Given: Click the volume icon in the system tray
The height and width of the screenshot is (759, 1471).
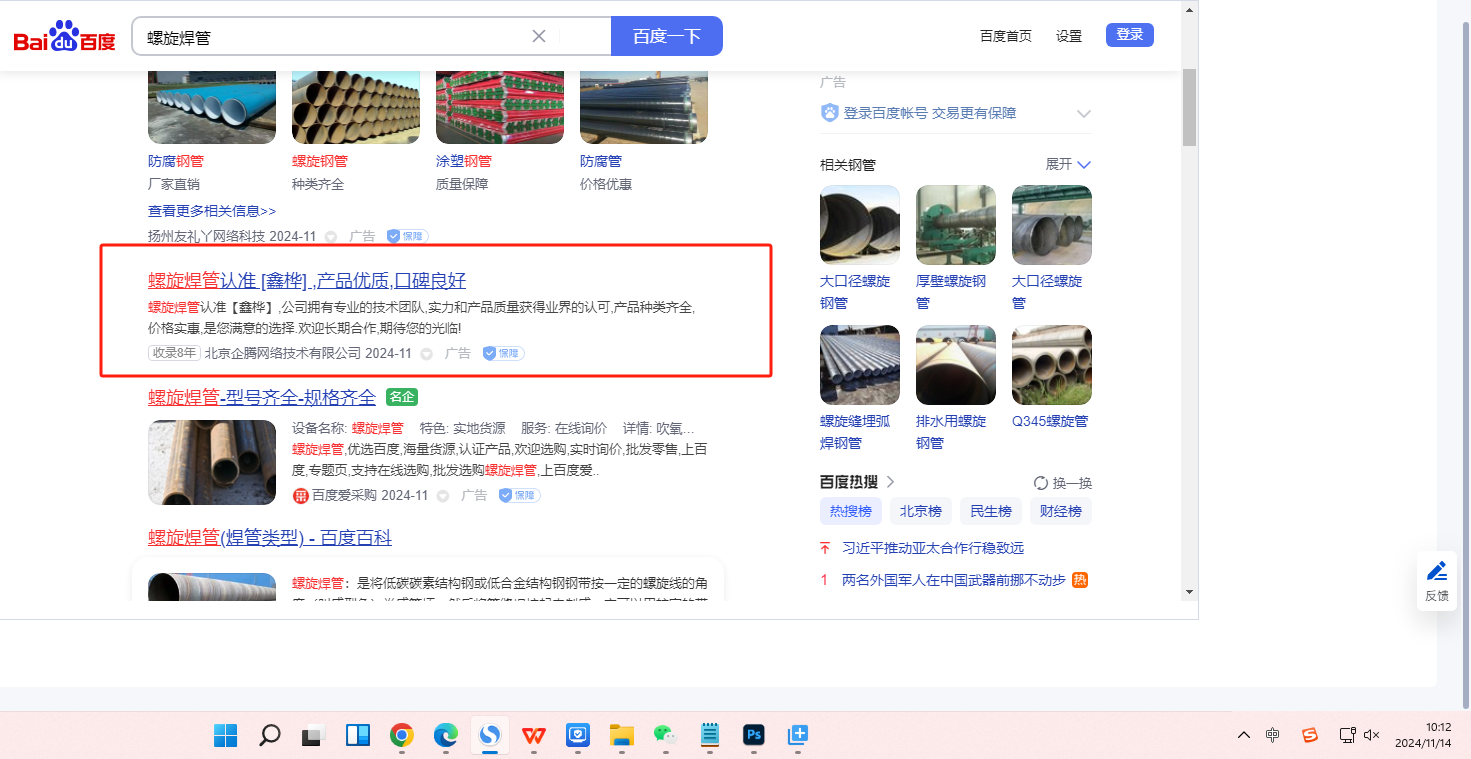Looking at the screenshot, I should (x=1372, y=735).
